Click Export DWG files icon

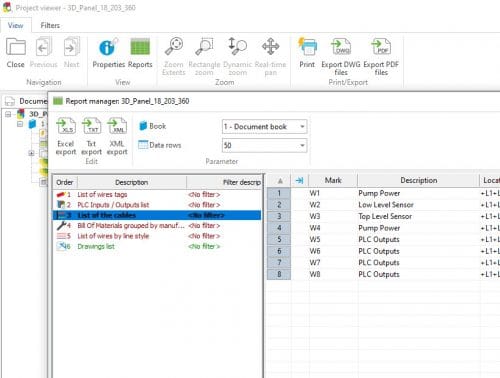(341, 46)
